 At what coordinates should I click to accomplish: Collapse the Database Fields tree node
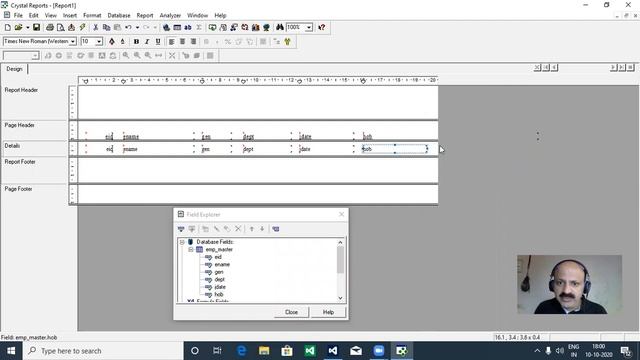[x=182, y=242]
